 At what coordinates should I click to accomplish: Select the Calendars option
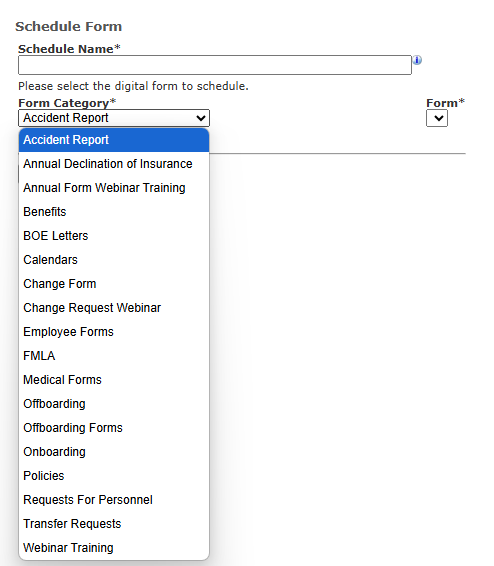(114, 260)
